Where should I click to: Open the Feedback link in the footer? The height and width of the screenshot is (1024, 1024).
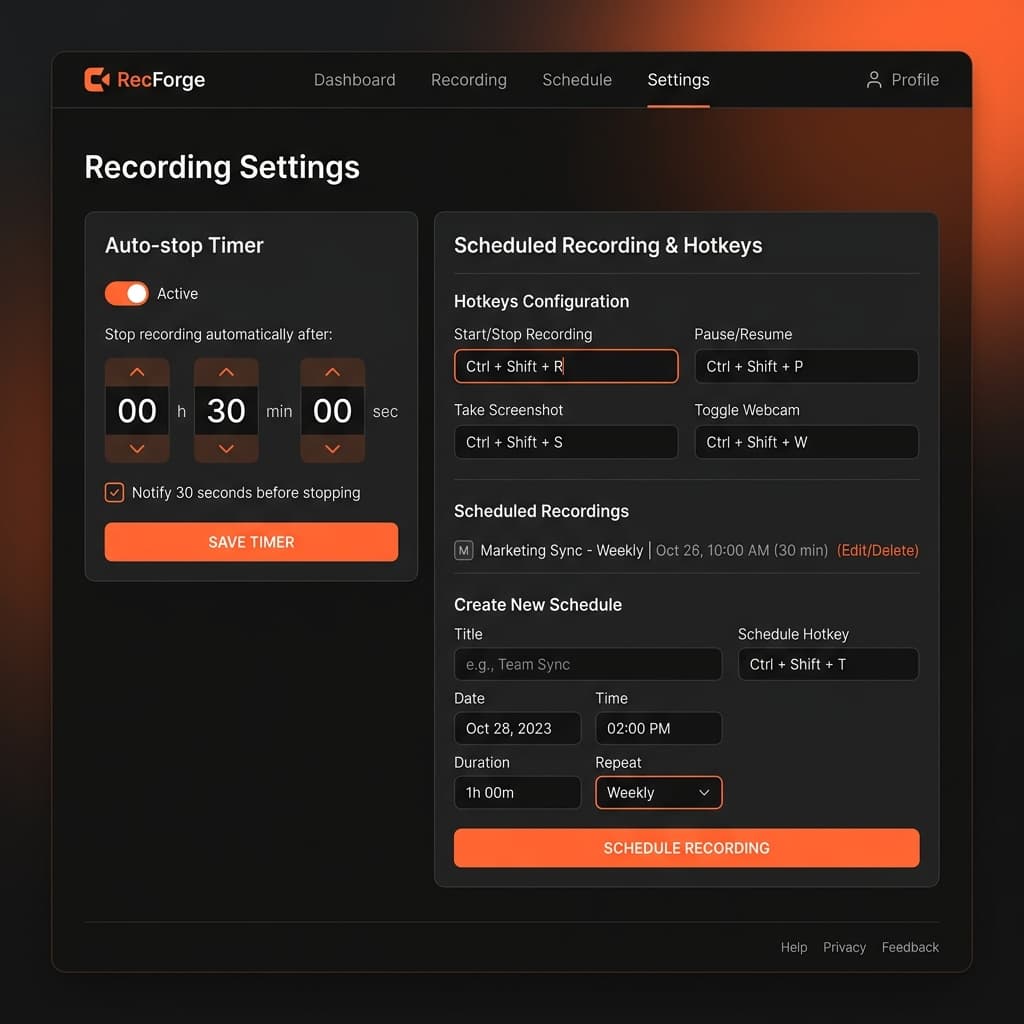[x=910, y=947]
